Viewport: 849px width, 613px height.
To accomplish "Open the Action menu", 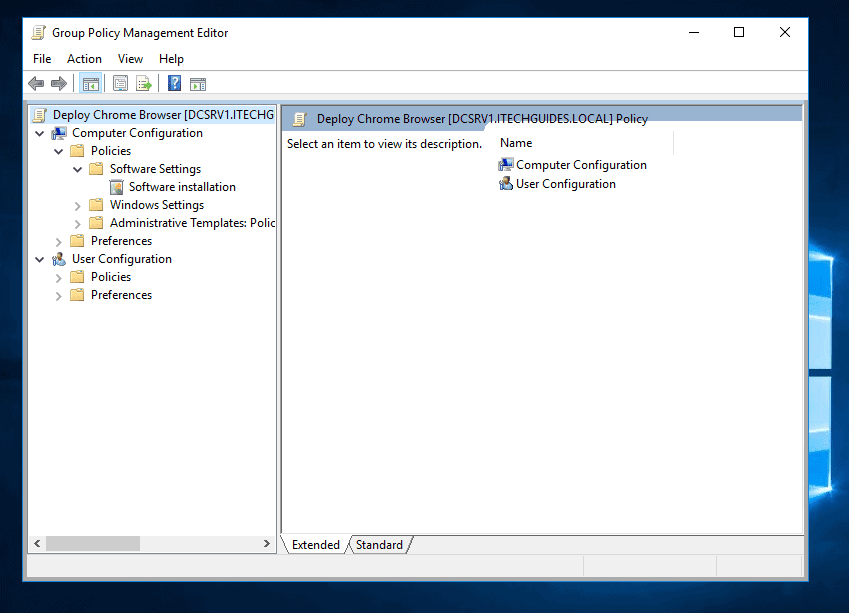I will (84, 59).
